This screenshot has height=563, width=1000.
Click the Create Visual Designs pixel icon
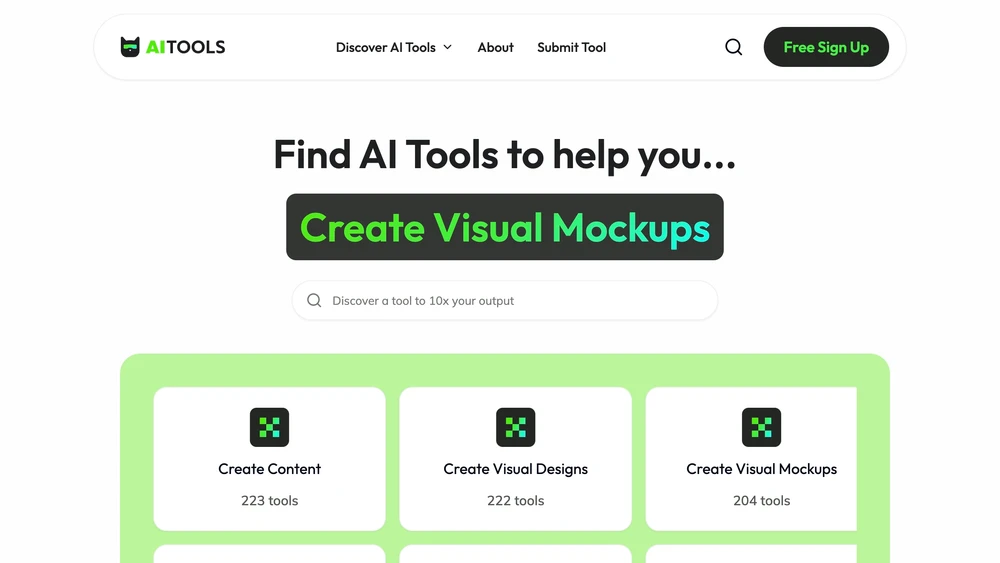pyautogui.click(x=515, y=427)
